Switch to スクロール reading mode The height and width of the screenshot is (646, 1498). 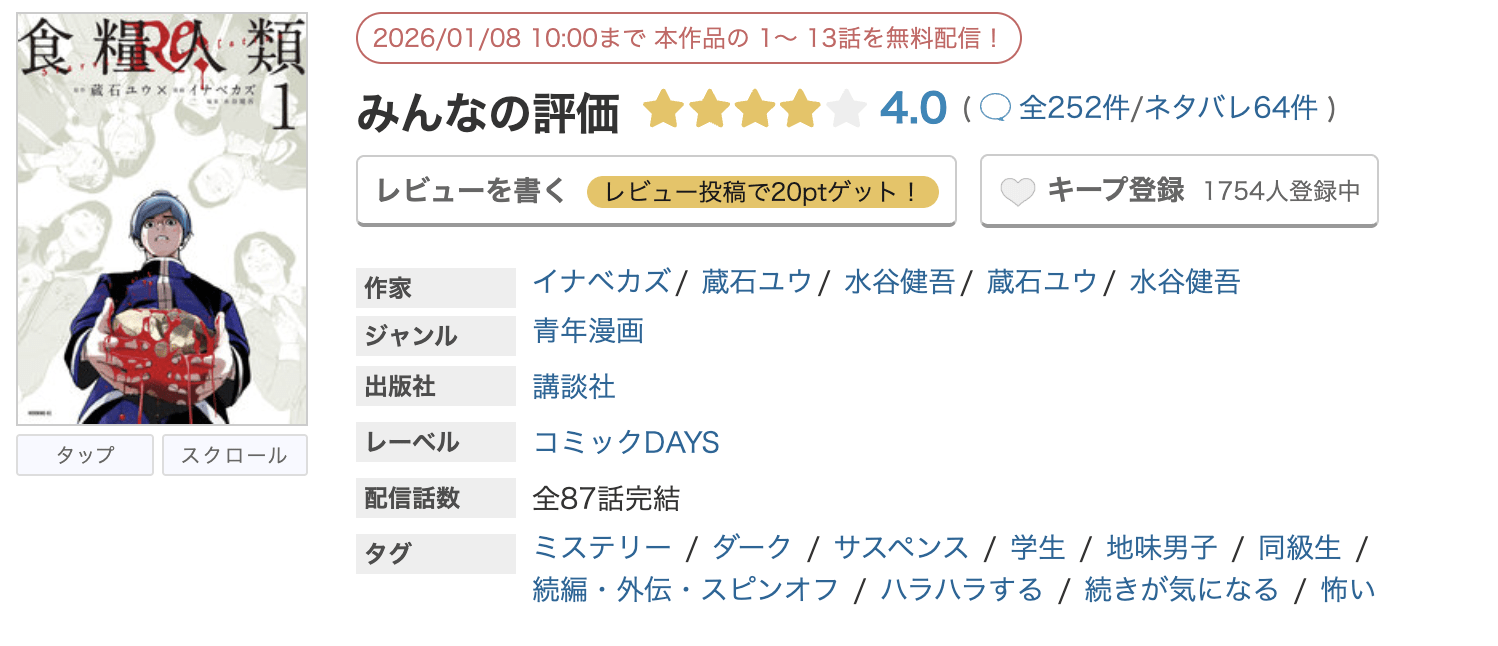point(234,455)
